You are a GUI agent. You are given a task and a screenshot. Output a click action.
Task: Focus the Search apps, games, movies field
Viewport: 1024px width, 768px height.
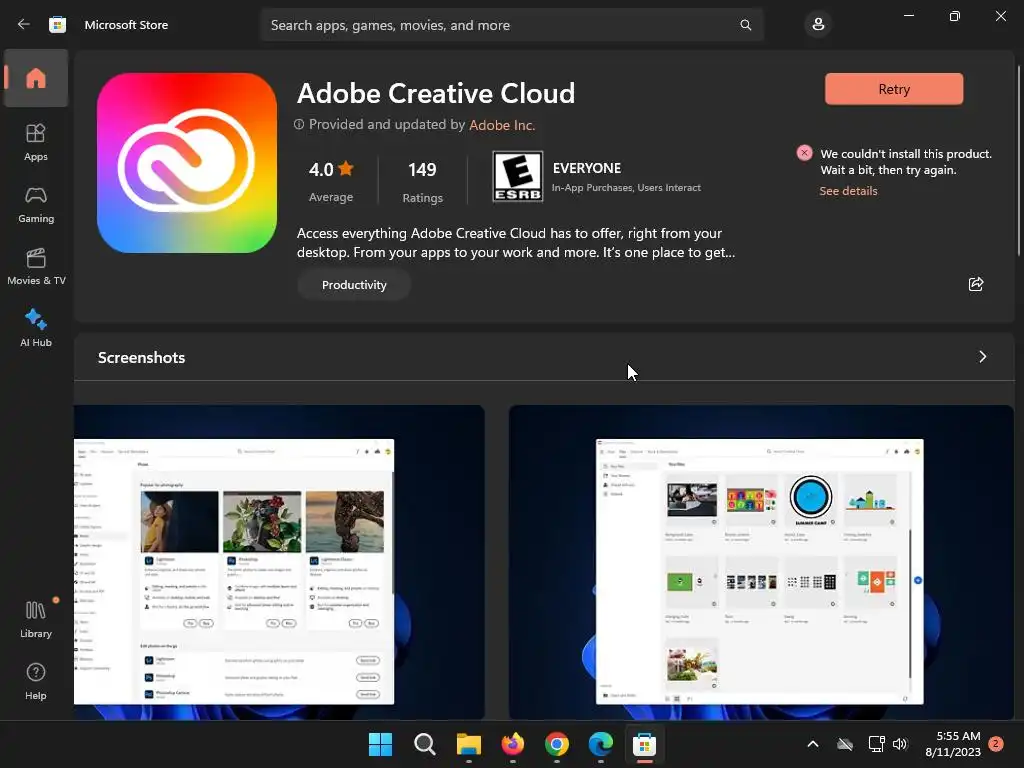click(x=511, y=25)
